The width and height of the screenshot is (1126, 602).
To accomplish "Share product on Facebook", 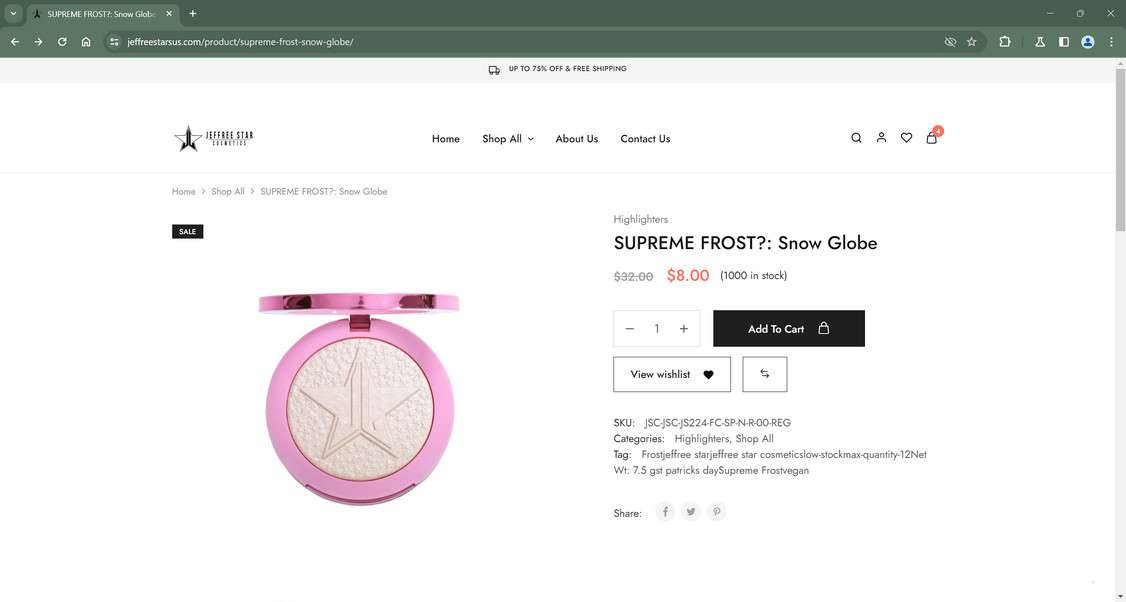I will pyautogui.click(x=665, y=512).
